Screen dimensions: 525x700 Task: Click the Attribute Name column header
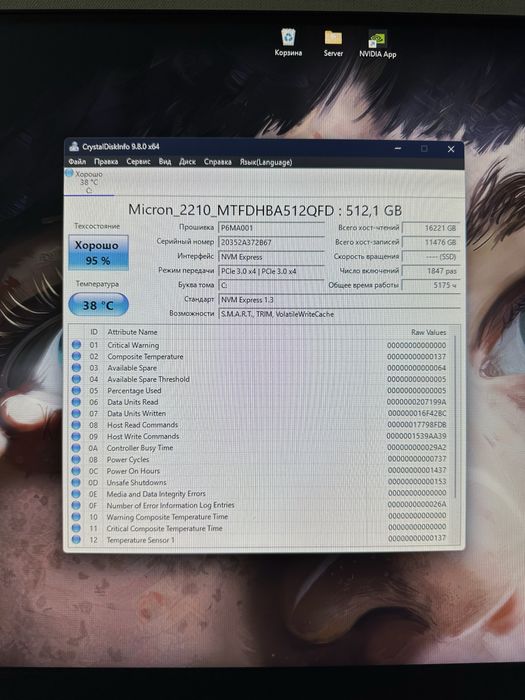click(132, 332)
